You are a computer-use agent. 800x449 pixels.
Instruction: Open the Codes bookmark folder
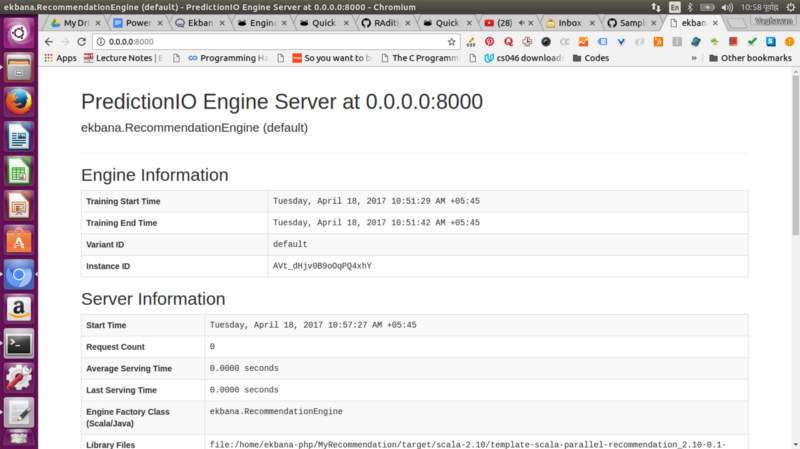pos(588,58)
